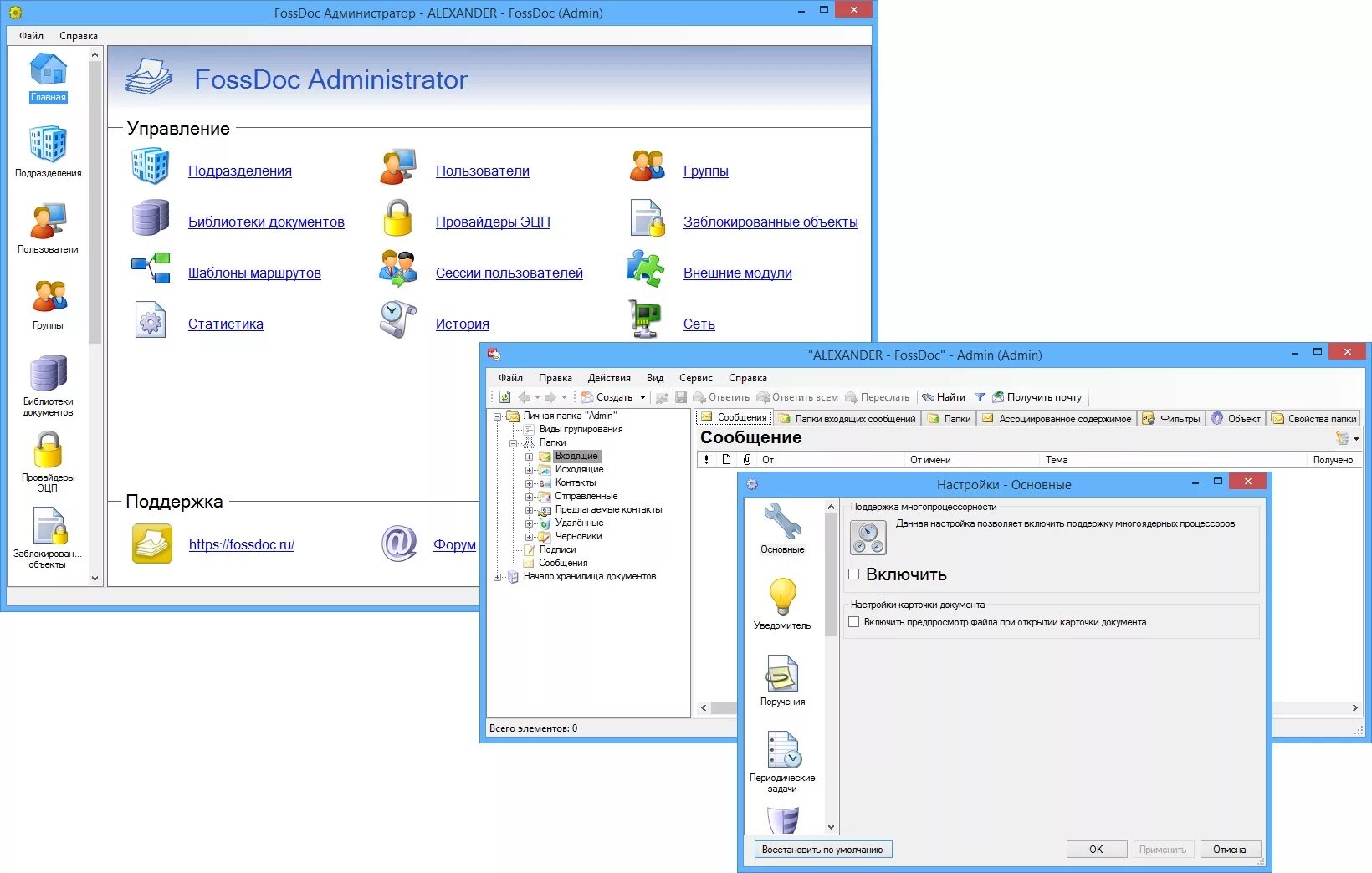Screen dimensions: 1372x873
Task: Select Уведомитель light bulb icon in settings
Action: pyautogui.click(x=782, y=597)
